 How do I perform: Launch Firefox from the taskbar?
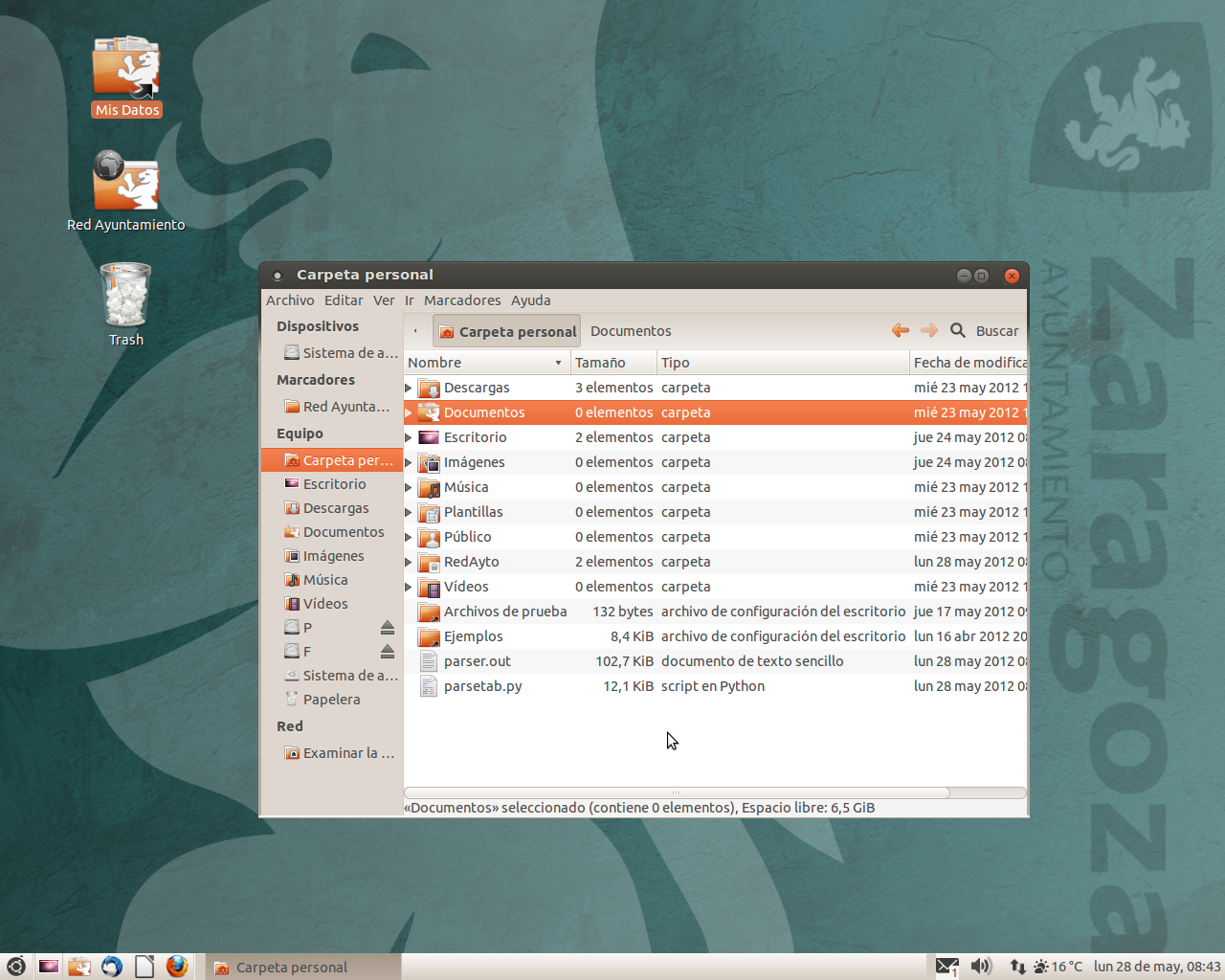pos(177,967)
